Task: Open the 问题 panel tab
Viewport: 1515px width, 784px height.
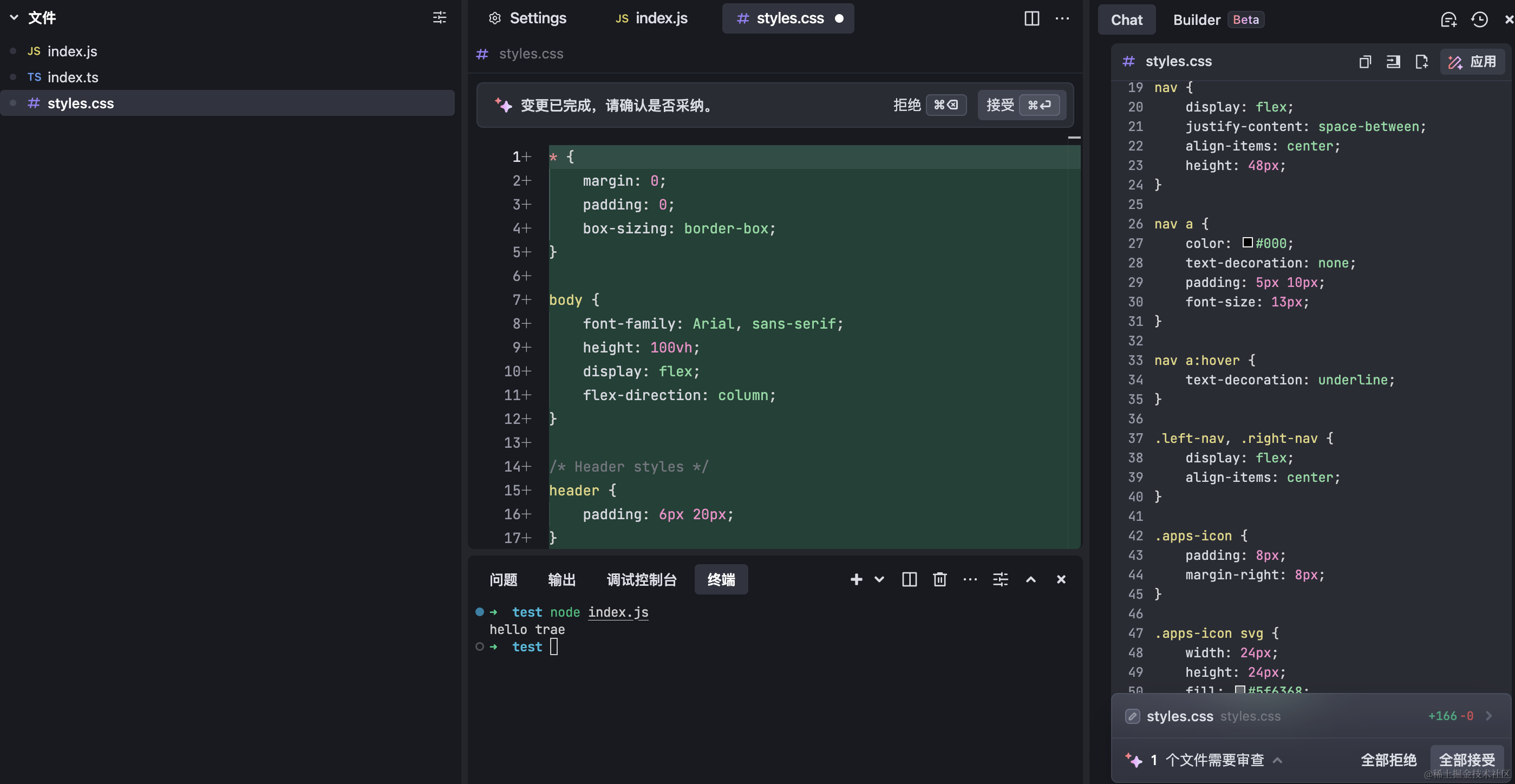Action: [504, 579]
